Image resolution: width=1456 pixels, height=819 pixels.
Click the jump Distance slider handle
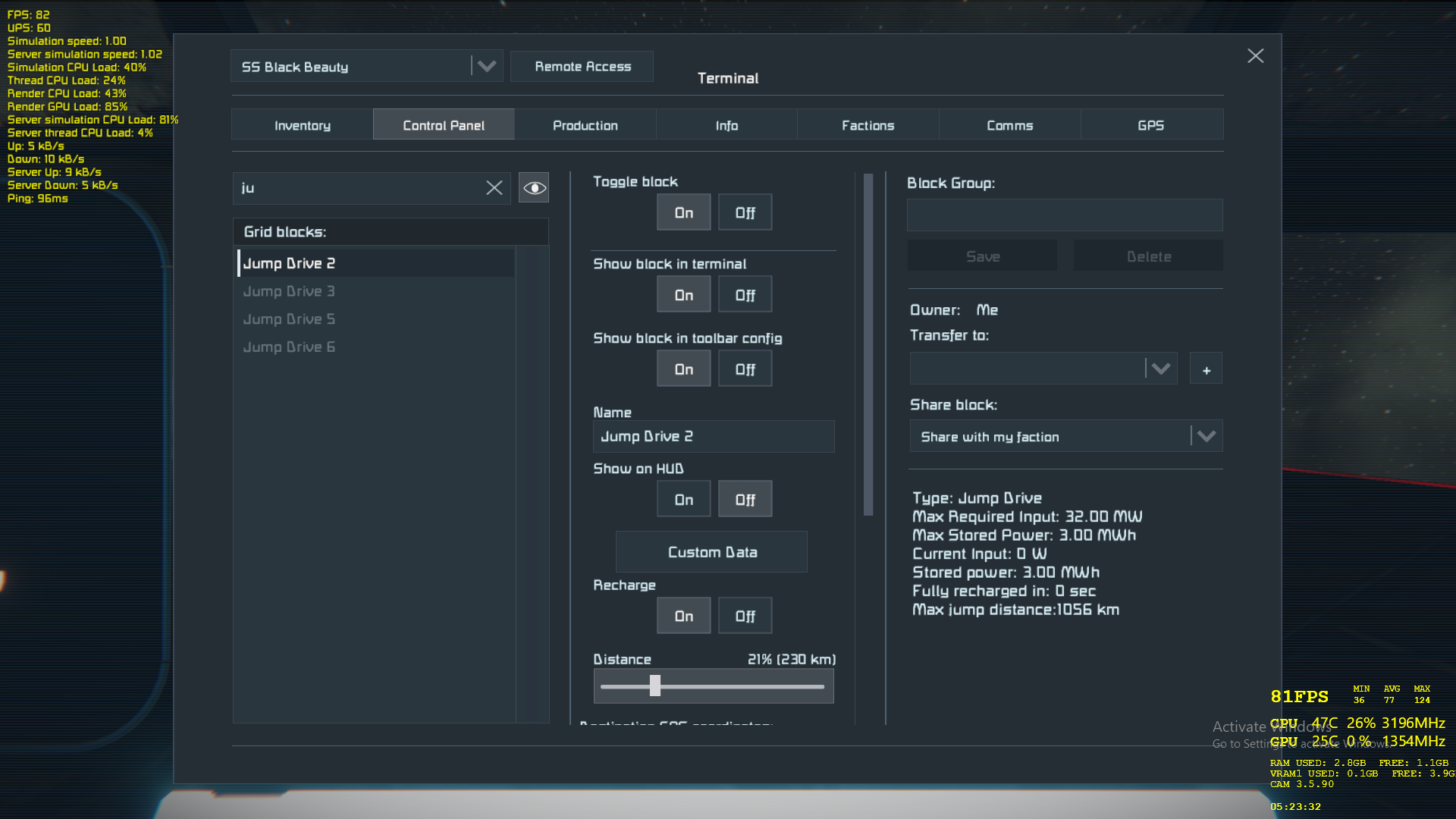655,686
